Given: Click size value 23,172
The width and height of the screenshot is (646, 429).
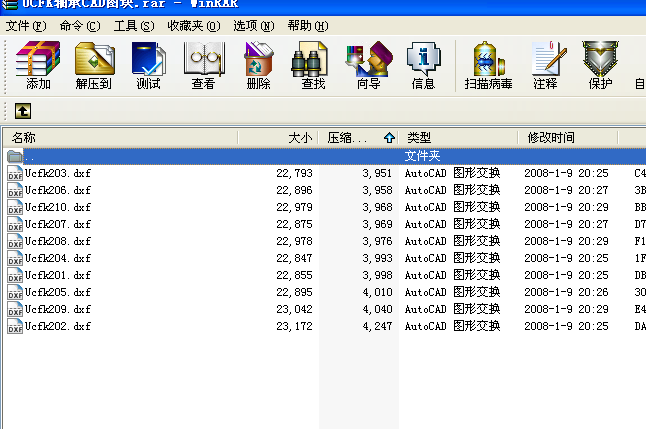Looking at the screenshot, I should (x=294, y=326).
